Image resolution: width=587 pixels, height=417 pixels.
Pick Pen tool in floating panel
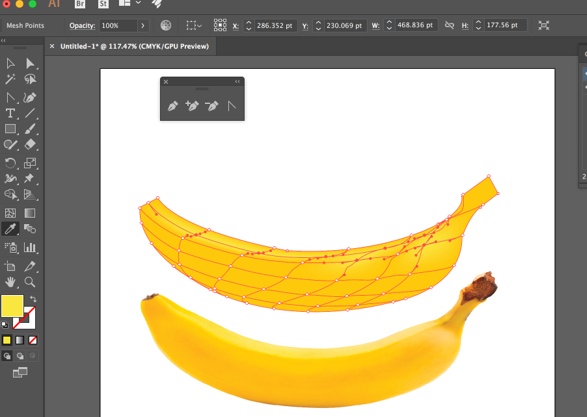pyautogui.click(x=173, y=106)
